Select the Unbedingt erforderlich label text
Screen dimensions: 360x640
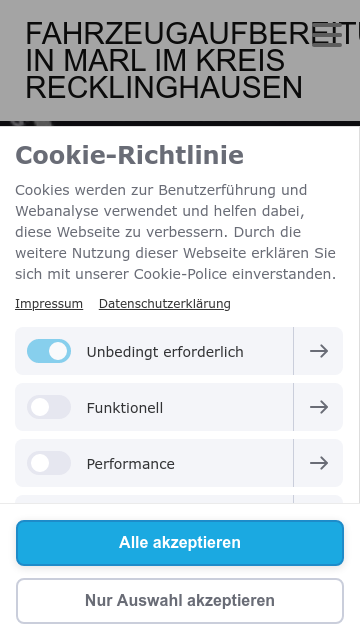[x=165, y=352]
